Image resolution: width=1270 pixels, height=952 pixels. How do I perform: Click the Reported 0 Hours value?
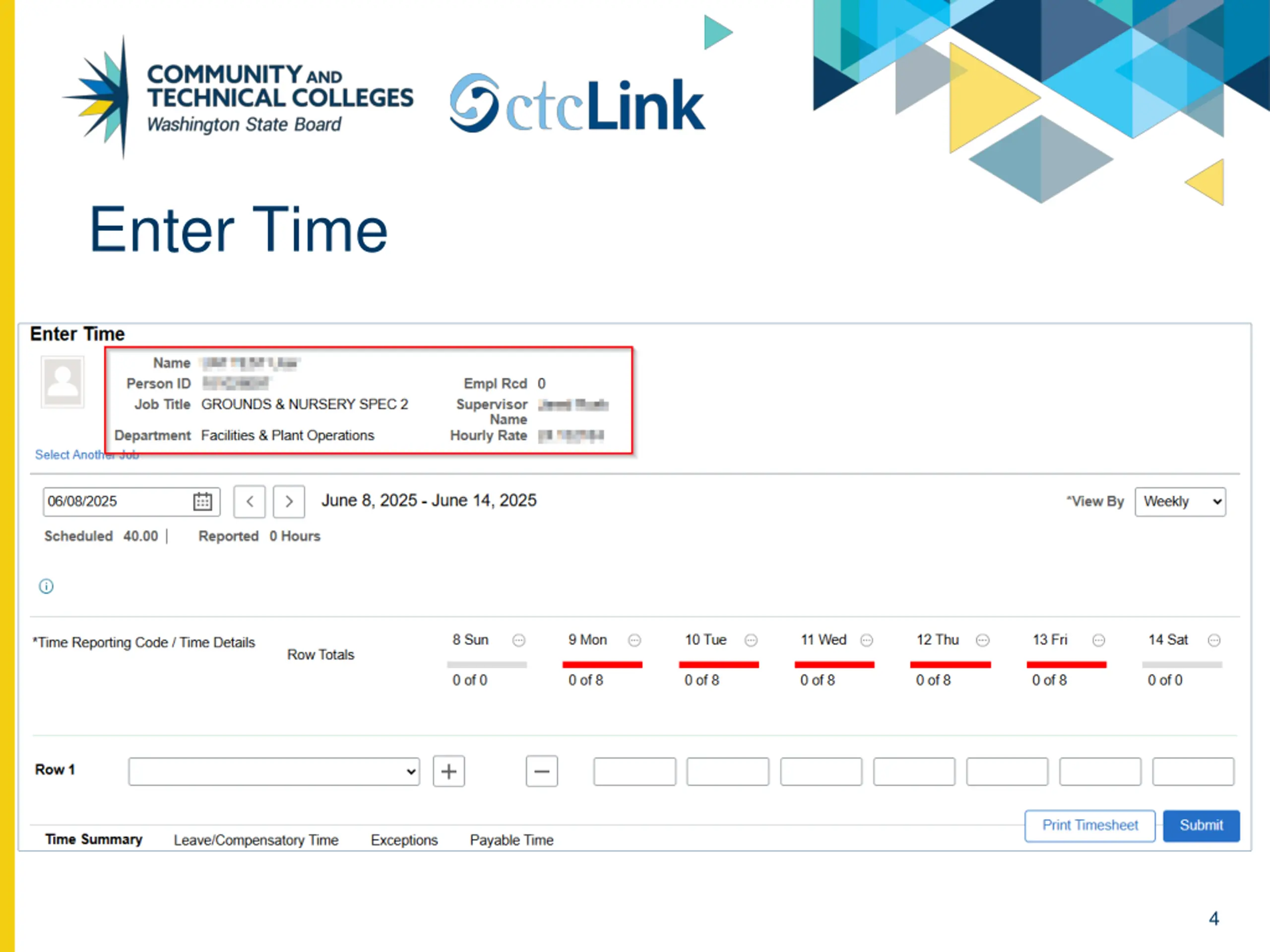pos(295,536)
